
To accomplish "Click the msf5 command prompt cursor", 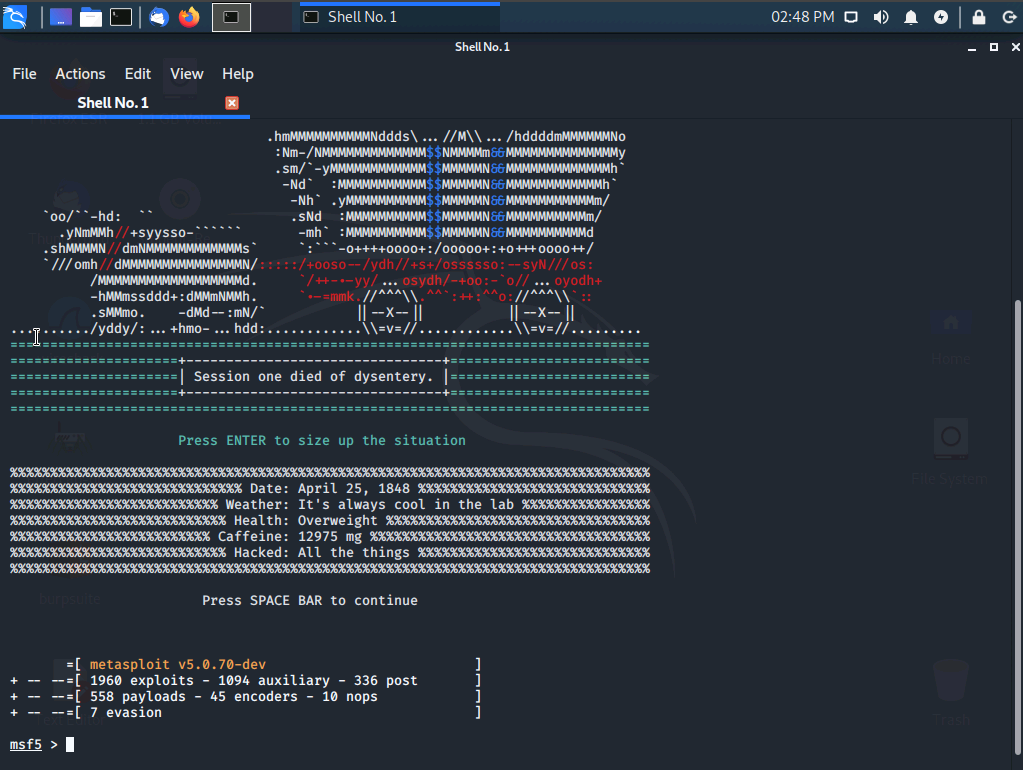I will (70, 745).
